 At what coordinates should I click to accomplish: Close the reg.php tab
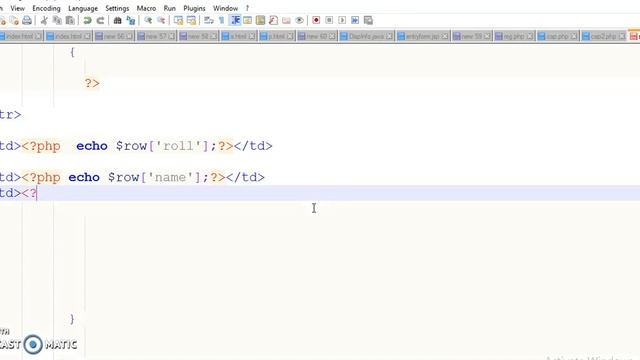click(x=530, y=36)
